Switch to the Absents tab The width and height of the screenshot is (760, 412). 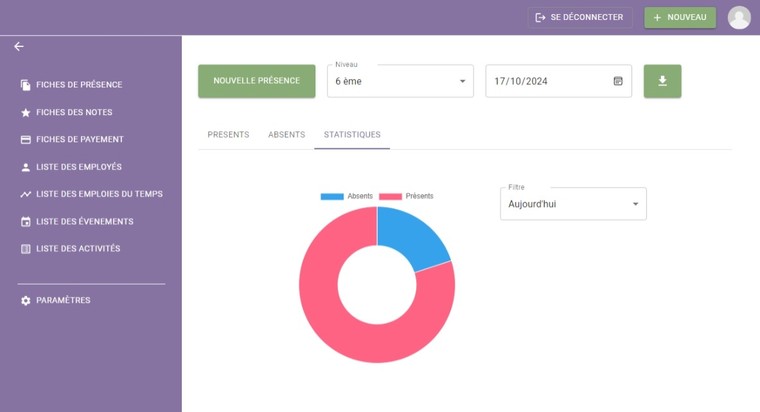tap(286, 135)
